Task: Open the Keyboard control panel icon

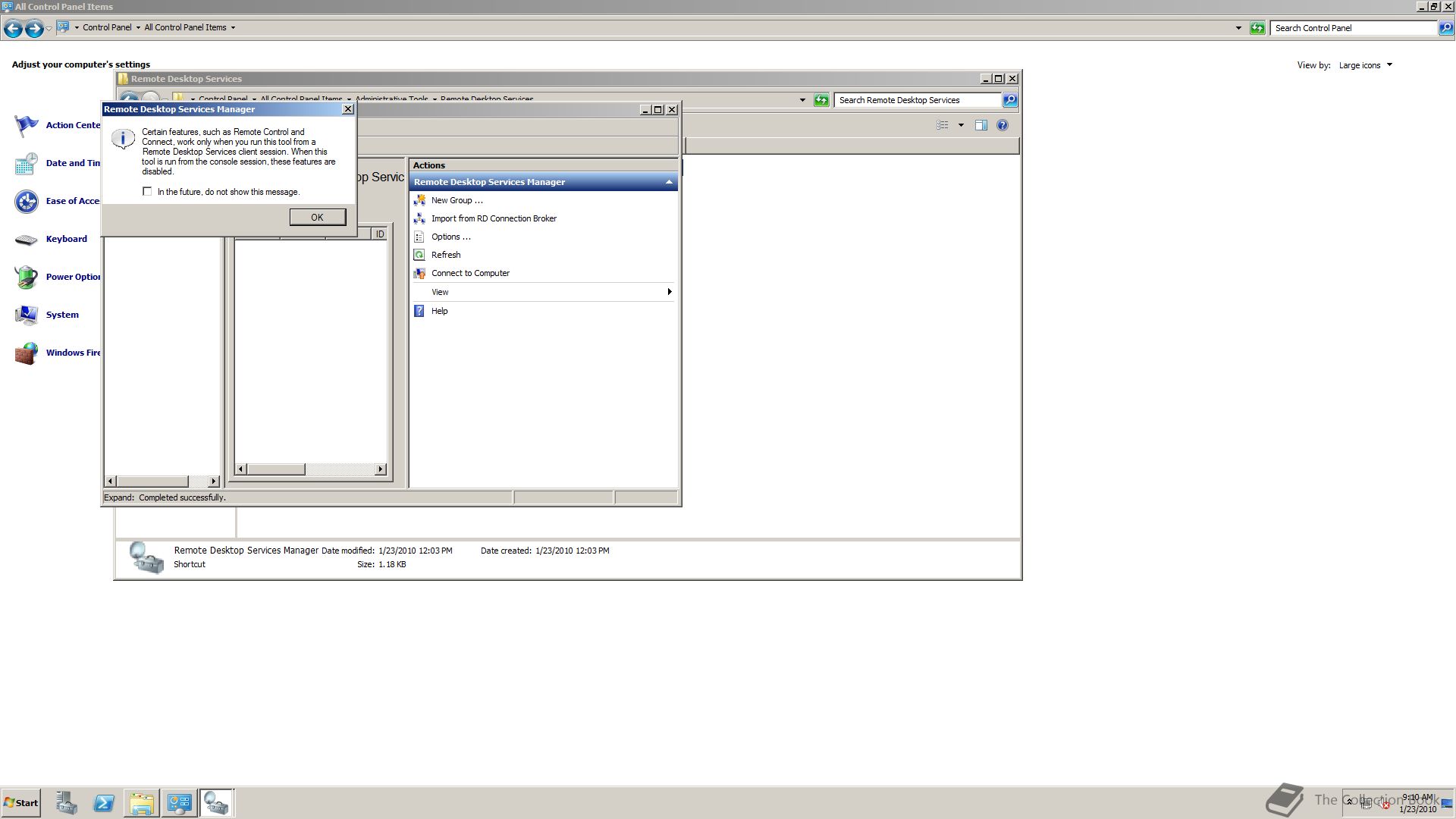Action: coord(27,239)
